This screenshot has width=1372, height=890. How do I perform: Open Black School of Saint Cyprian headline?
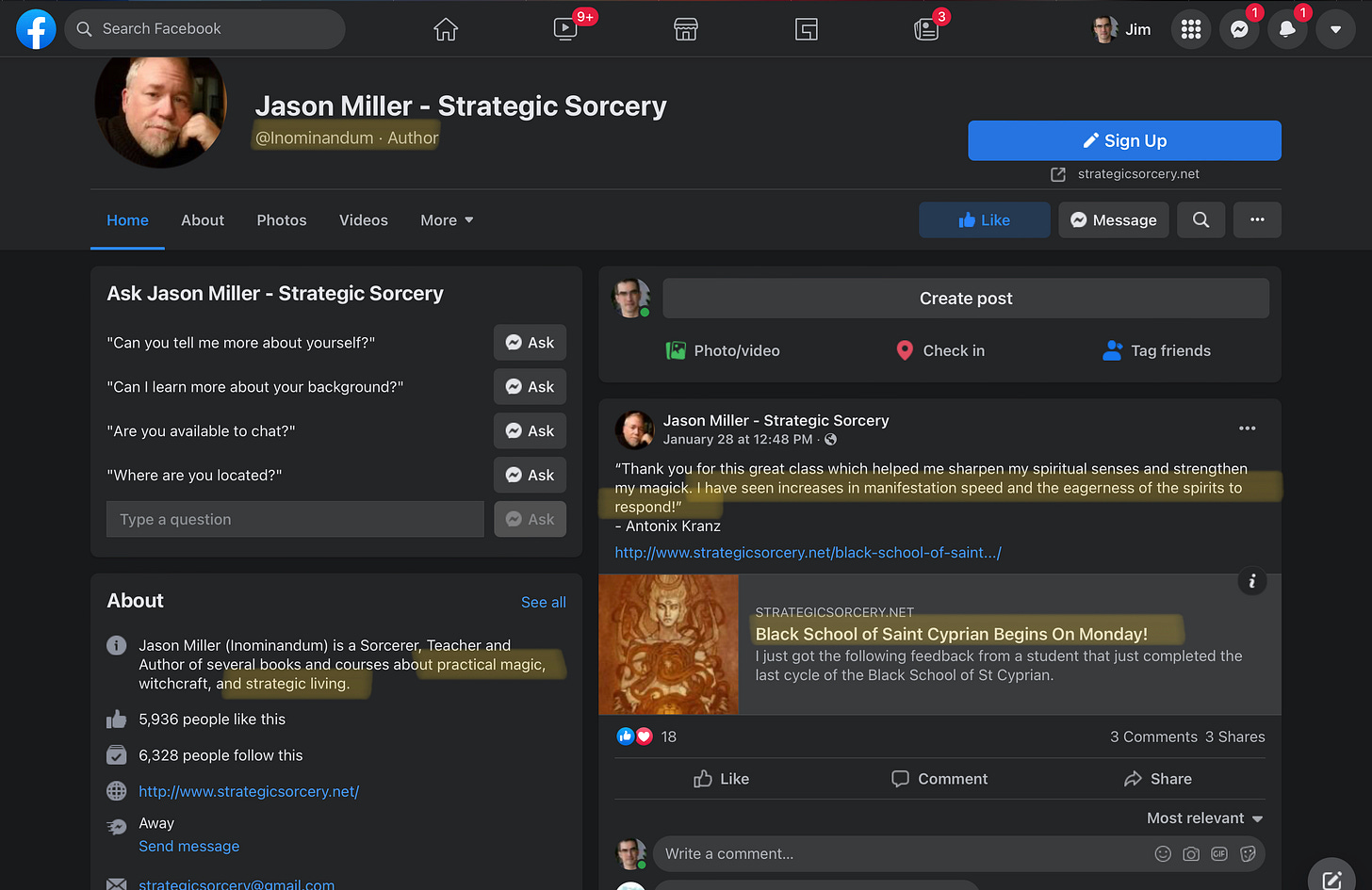(x=952, y=635)
